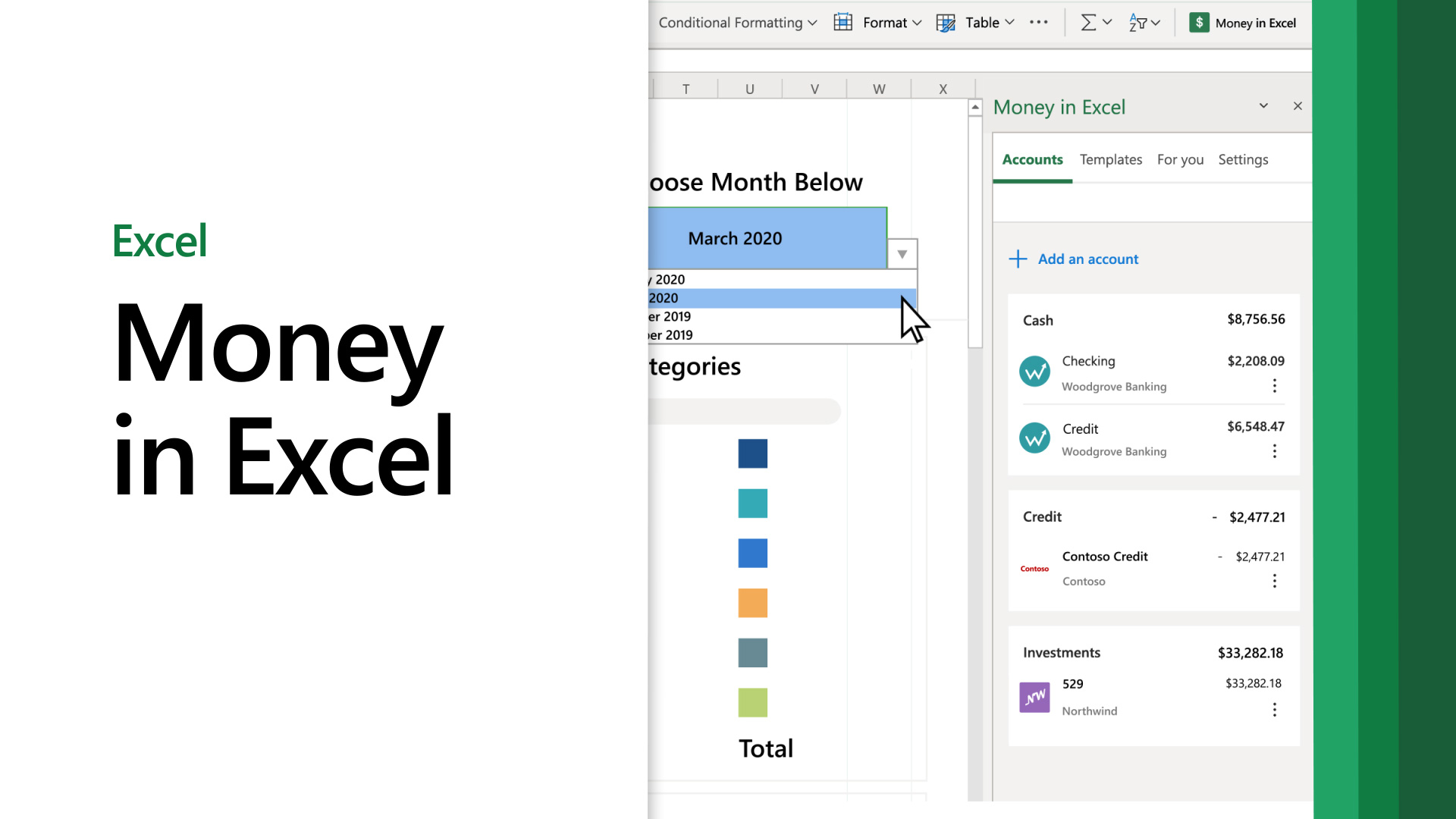
Task: Open the Format panel
Action: (883, 22)
